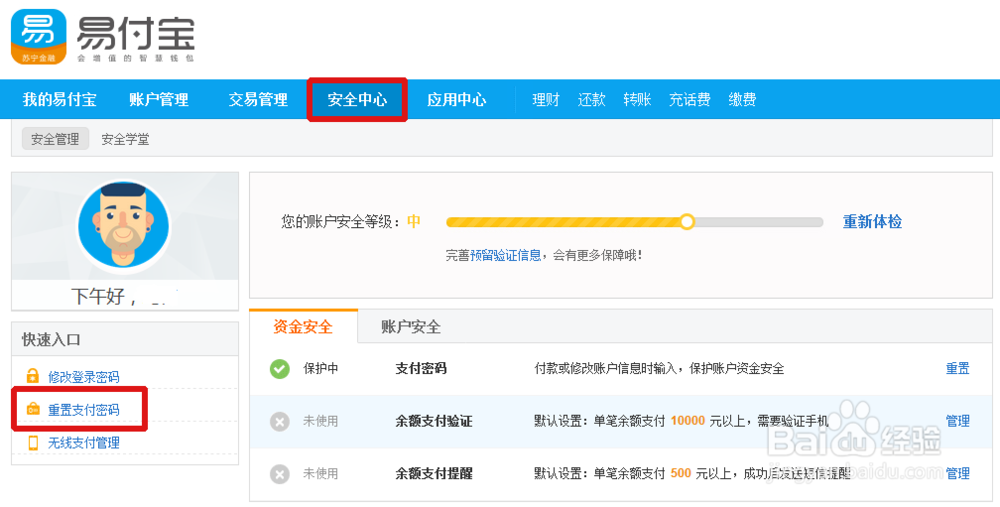
Task: Select the 安全中心 navigation tab
Action: tap(357, 99)
